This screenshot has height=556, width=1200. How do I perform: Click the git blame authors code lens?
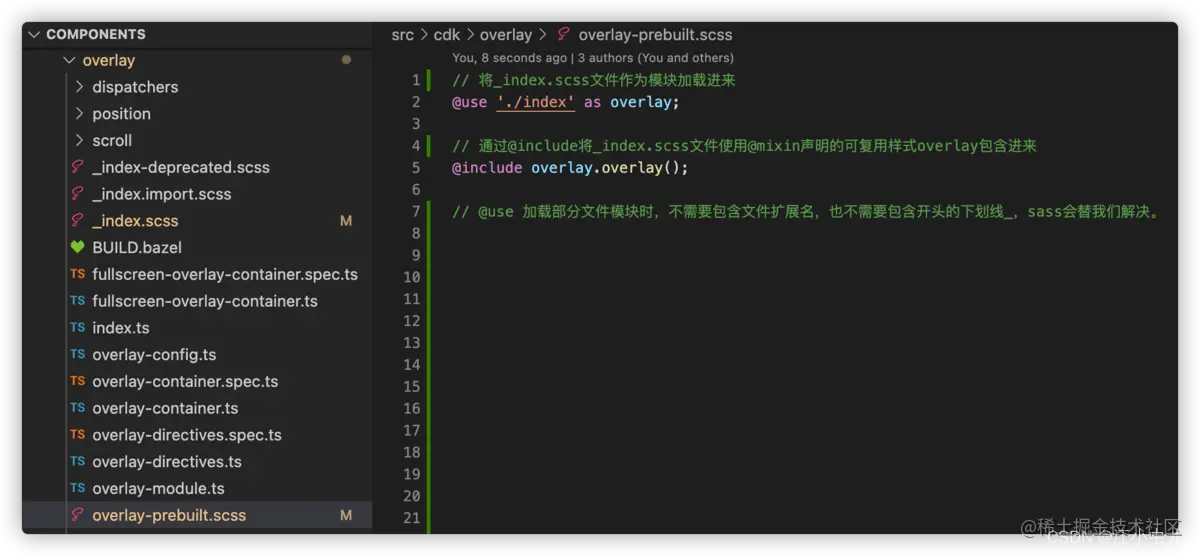pos(593,58)
